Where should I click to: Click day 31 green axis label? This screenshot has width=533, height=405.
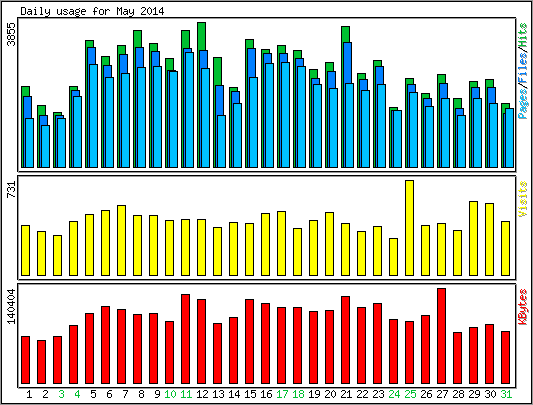[x=506, y=394]
